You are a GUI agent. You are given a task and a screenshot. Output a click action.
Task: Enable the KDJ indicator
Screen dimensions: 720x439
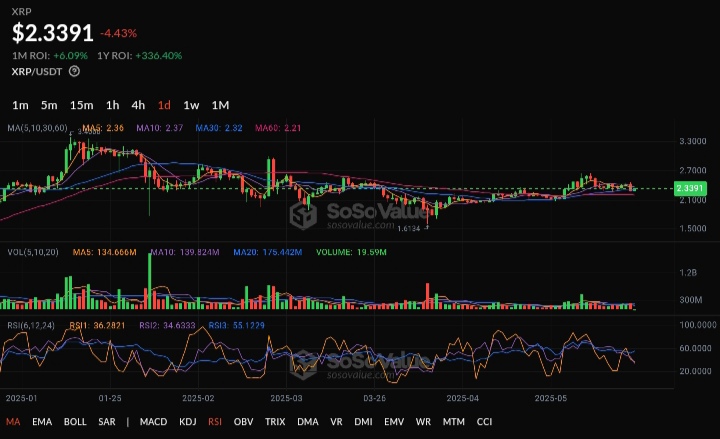[189, 422]
